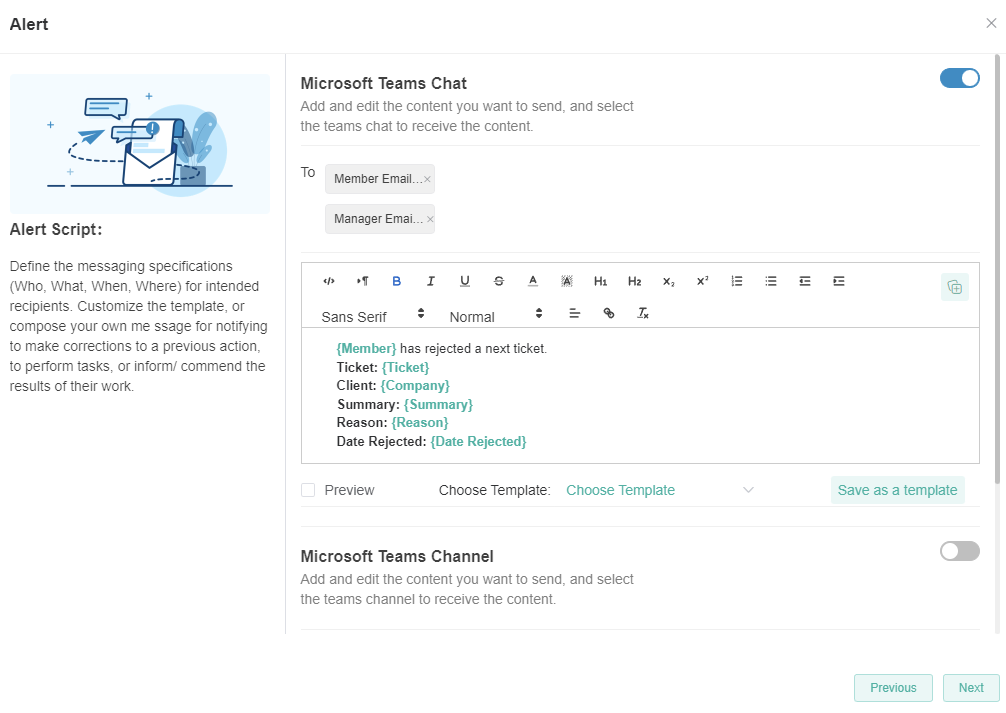Apply strikethrough to selected text
The height and width of the screenshot is (713, 1006).
[x=499, y=282]
